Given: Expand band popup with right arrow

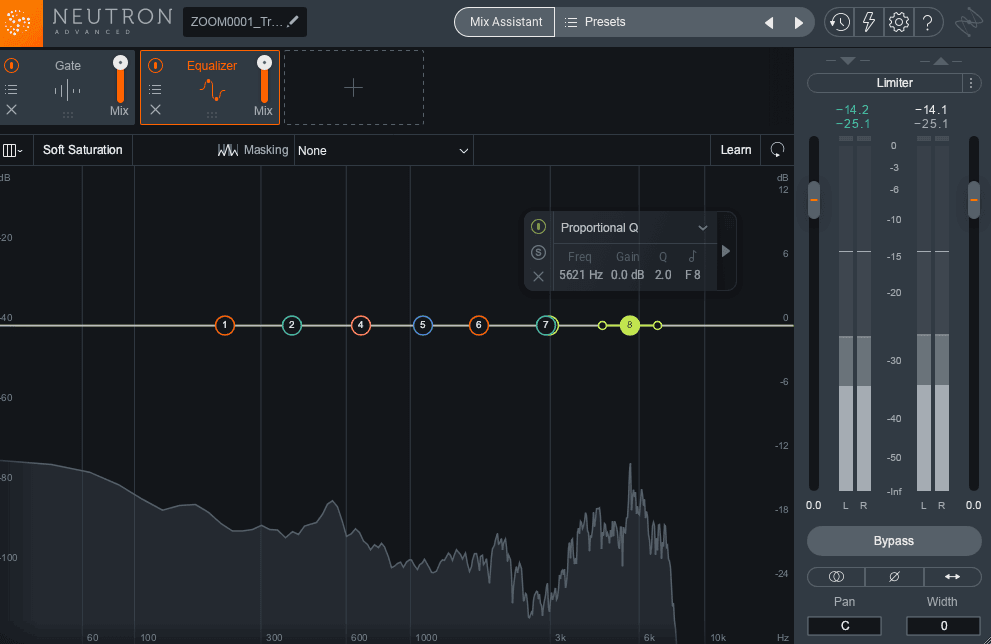Looking at the screenshot, I should [x=726, y=252].
